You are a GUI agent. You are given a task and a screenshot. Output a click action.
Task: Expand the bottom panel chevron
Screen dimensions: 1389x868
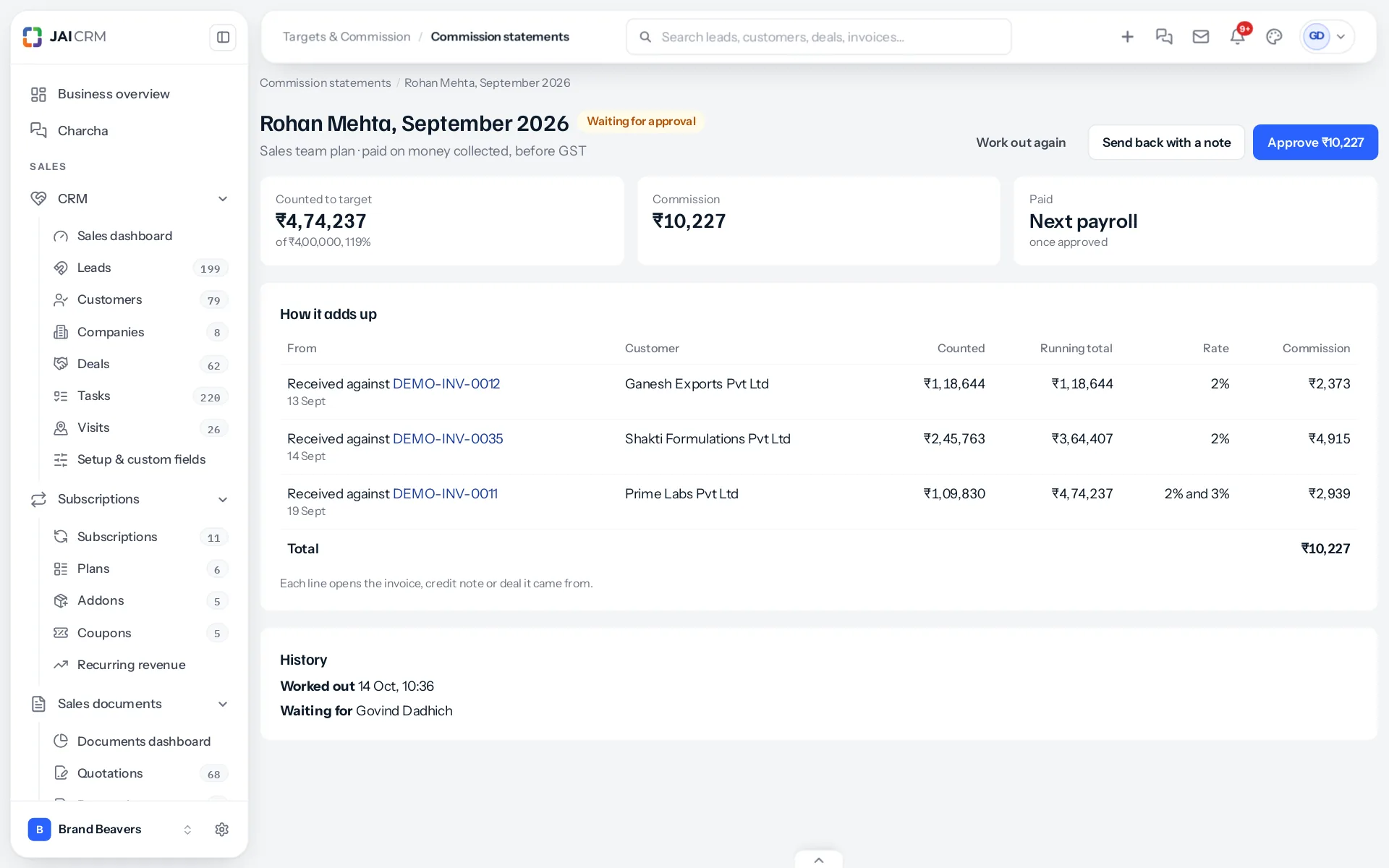click(x=819, y=860)
